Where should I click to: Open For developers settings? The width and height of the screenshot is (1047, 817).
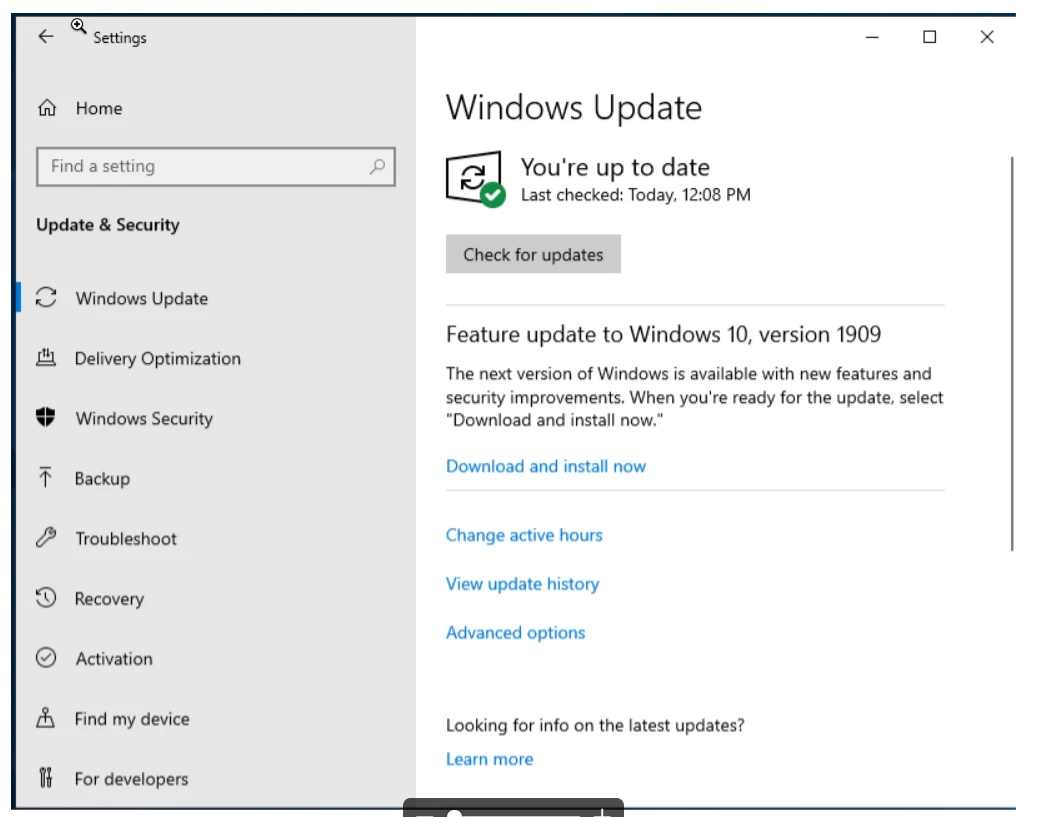point(131,779)
